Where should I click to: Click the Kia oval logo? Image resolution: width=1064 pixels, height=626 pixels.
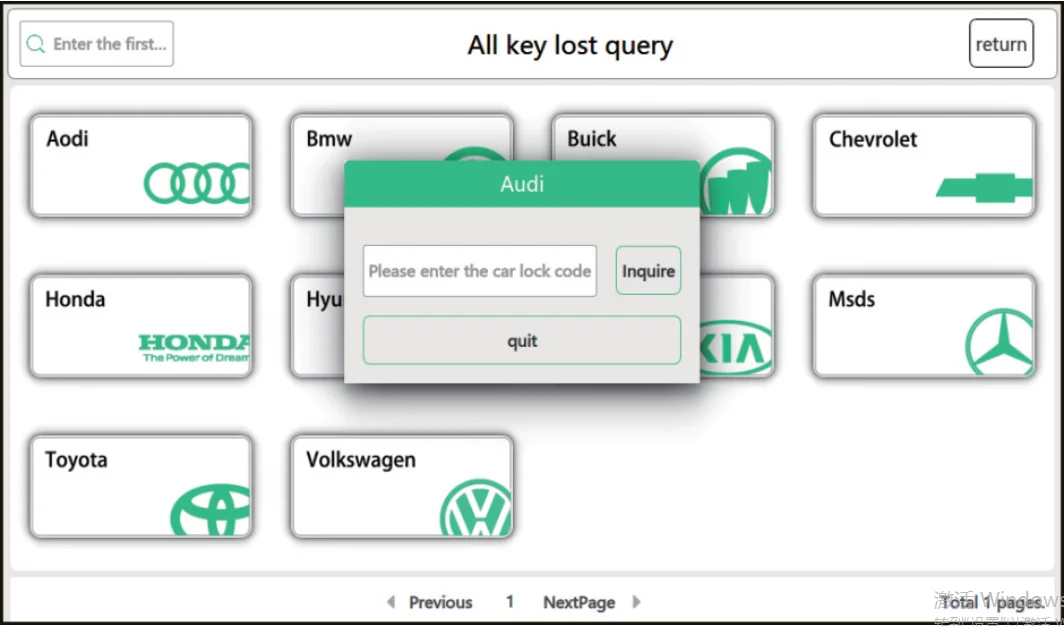pyautogui.click(x=736, y=348)
